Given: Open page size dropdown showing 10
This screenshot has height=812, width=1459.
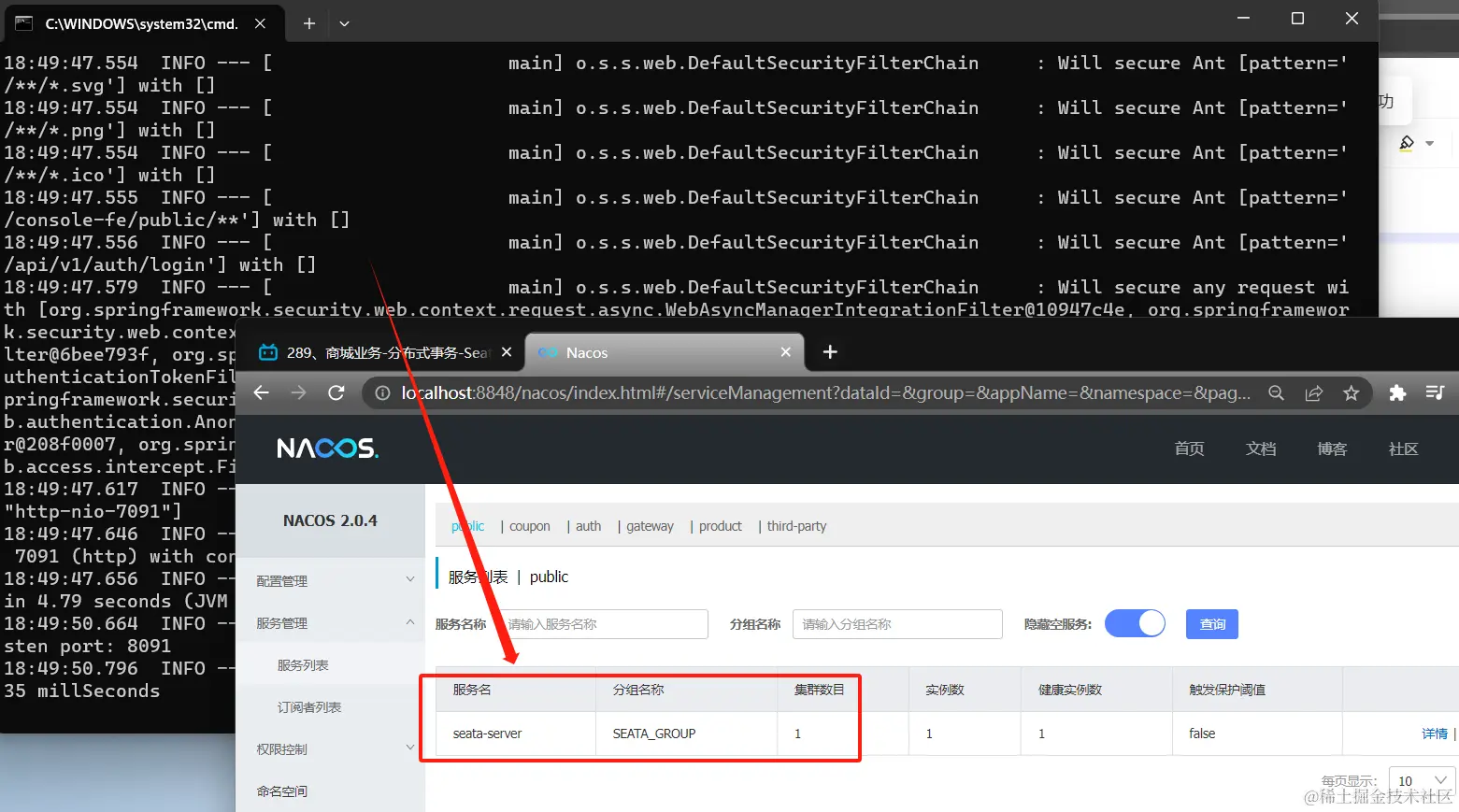Looking at the screenshot, I should [1423, 780].
